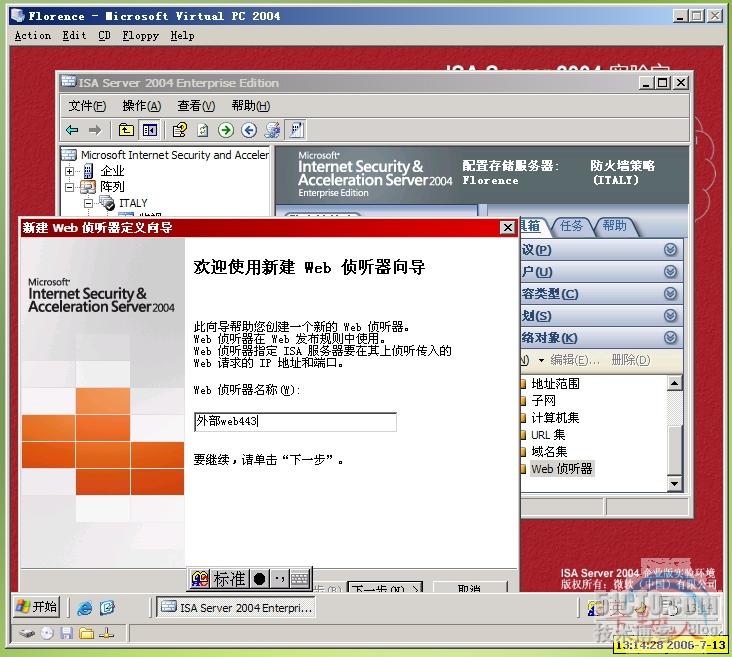The width and height of the screenshot is (732, 657).
Task: Collapse the 阵列 tree node minus sign
Action: point(70,187)
